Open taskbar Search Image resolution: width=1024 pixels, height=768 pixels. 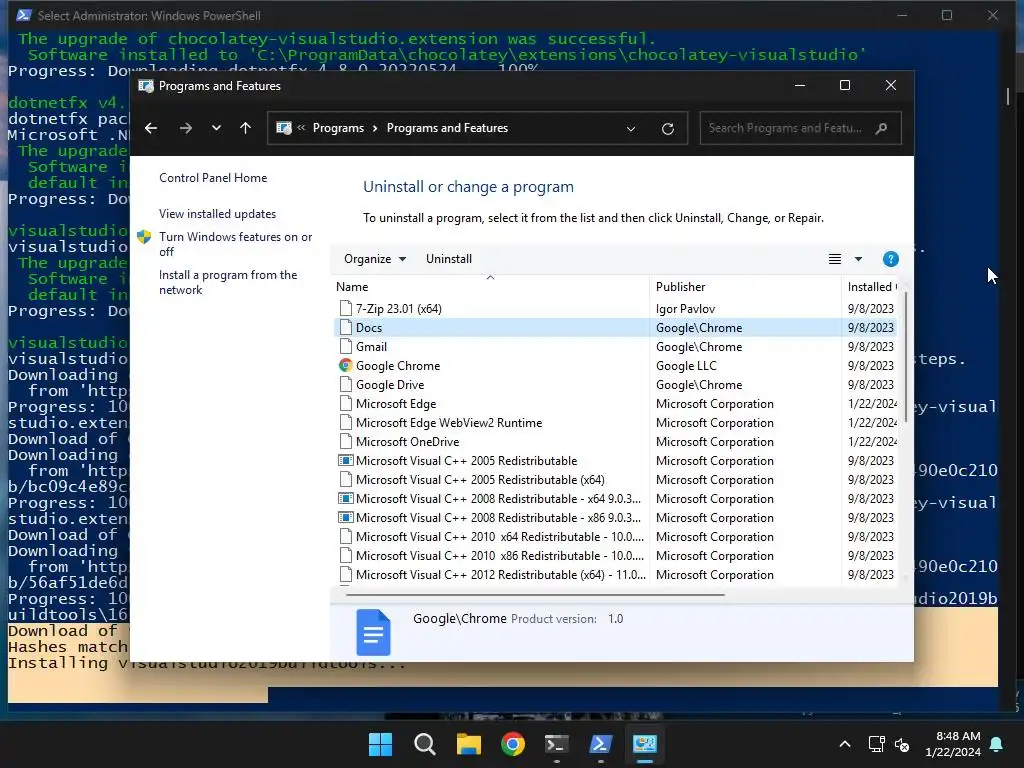point(424,744)
